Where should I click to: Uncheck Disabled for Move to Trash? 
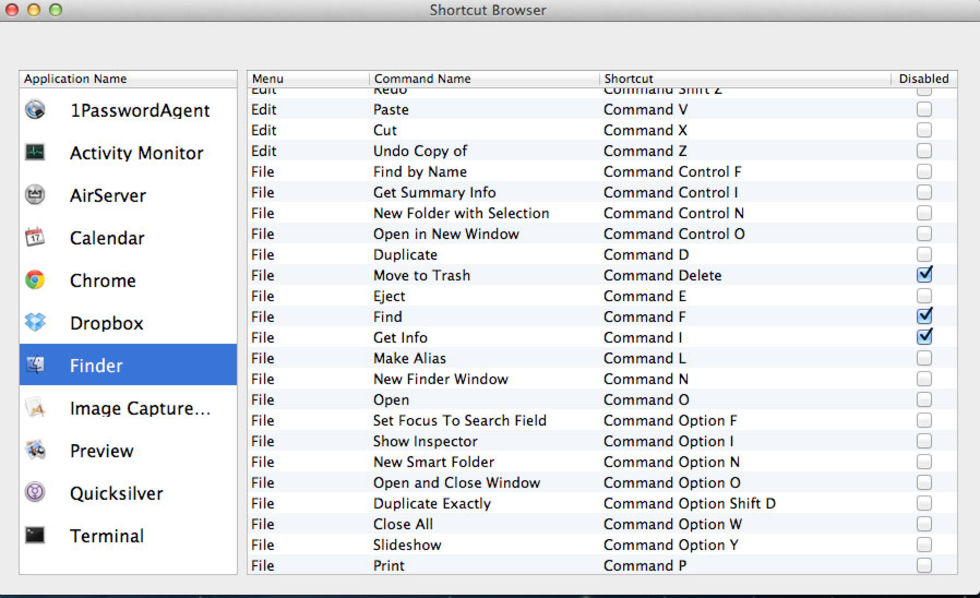[x=924, y=274]
